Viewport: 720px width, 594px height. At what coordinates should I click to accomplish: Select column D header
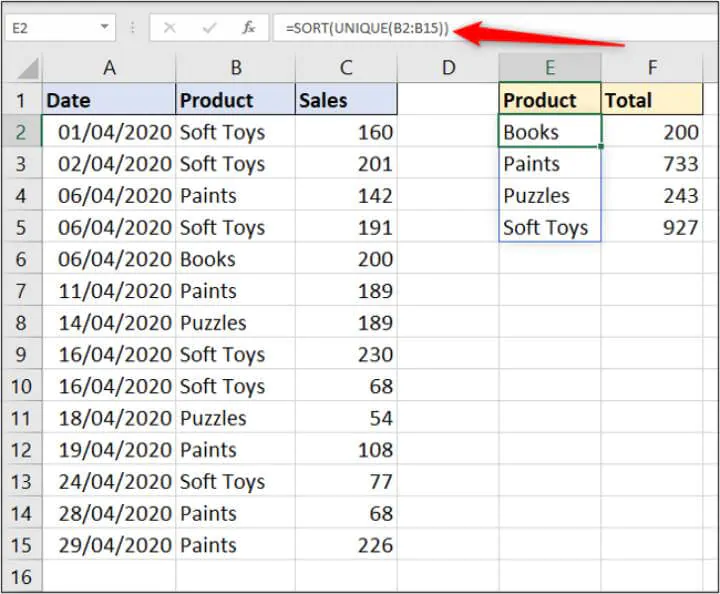[x=448, y=68]
